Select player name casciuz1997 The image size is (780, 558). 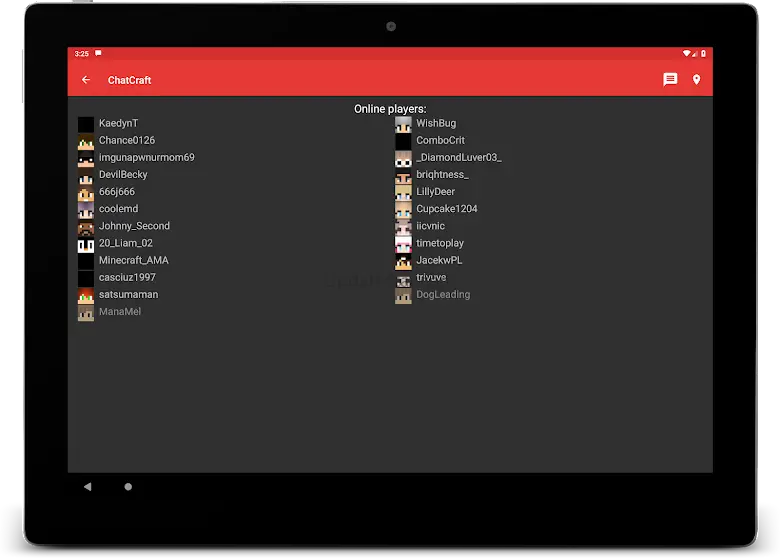pos(127,278)
